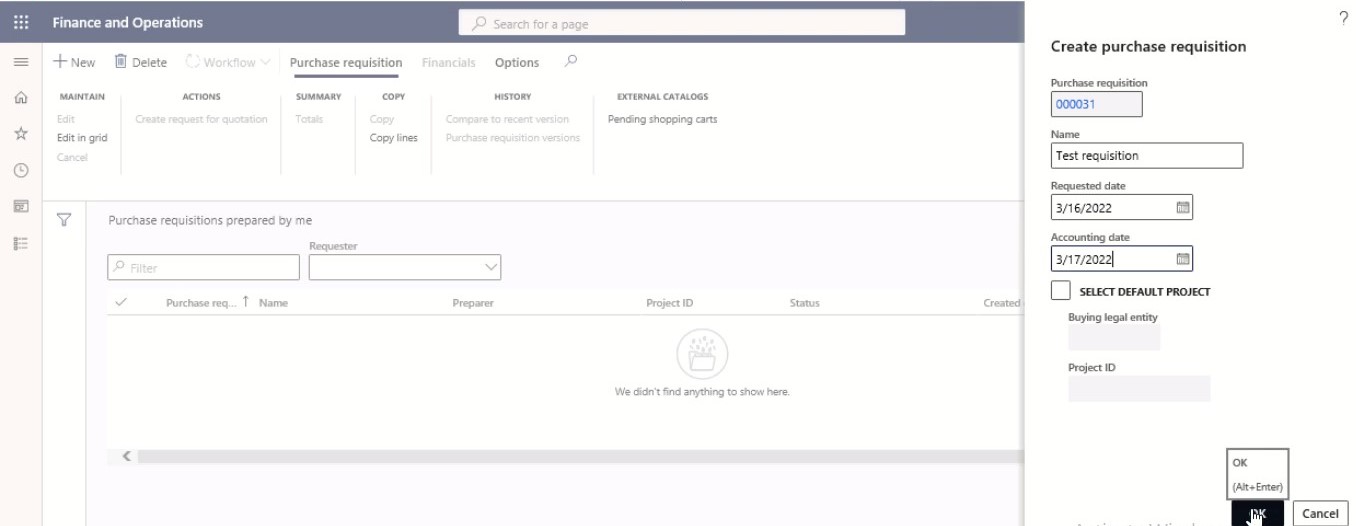
Task: Open Workspaces icon in sidebar
Action: tap(20, 206)
